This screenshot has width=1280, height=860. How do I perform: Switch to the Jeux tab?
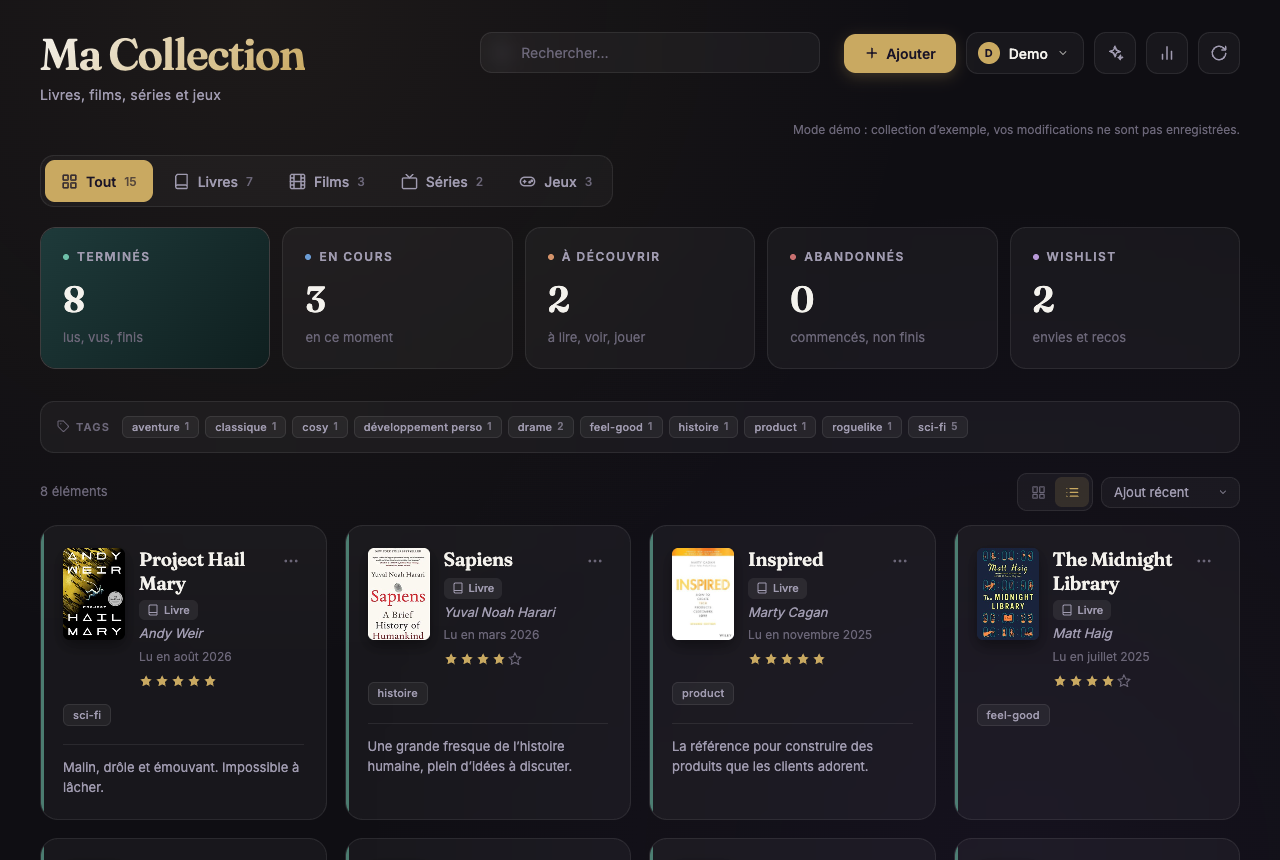tap(556, 181)
